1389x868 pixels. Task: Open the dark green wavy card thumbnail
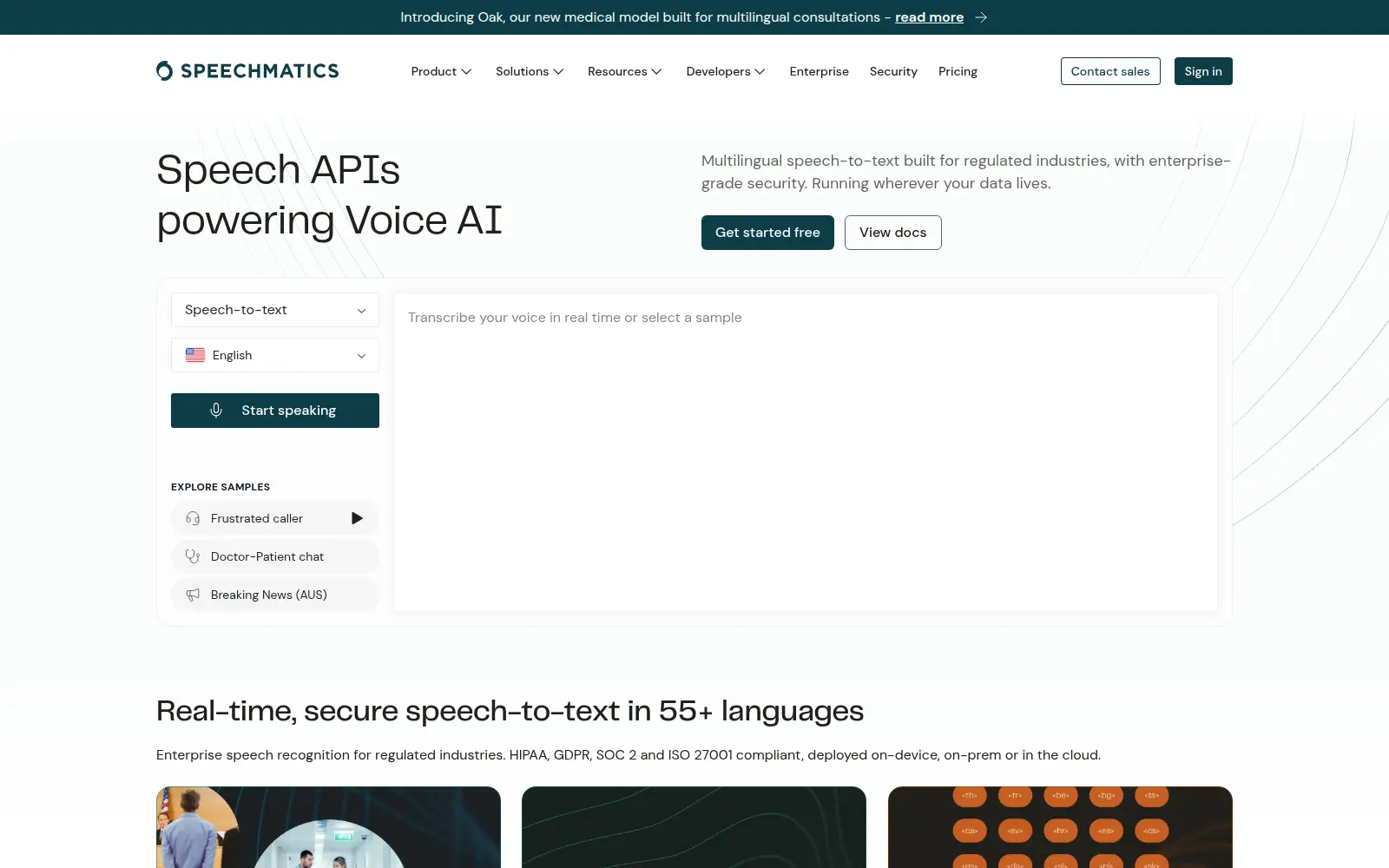click(694, 827)
